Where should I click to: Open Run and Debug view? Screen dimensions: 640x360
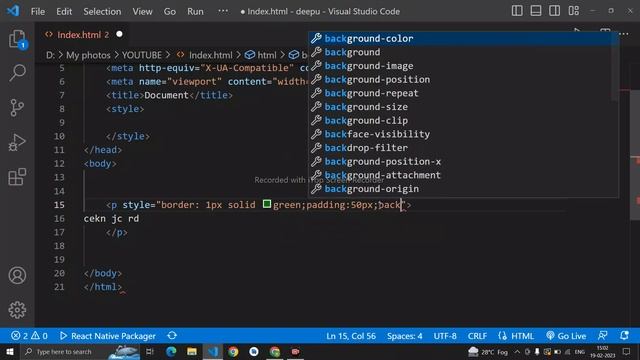point(17,142)
